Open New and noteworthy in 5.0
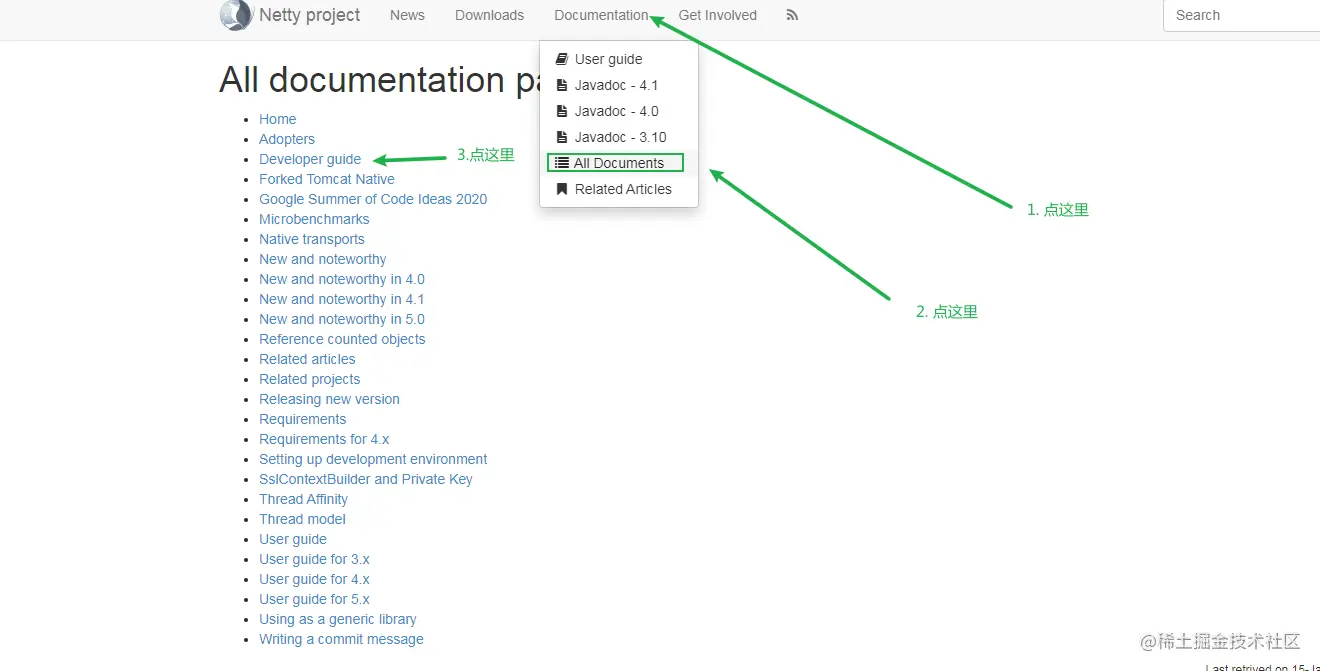The image size is (1320, 671). tap(342, 319)
